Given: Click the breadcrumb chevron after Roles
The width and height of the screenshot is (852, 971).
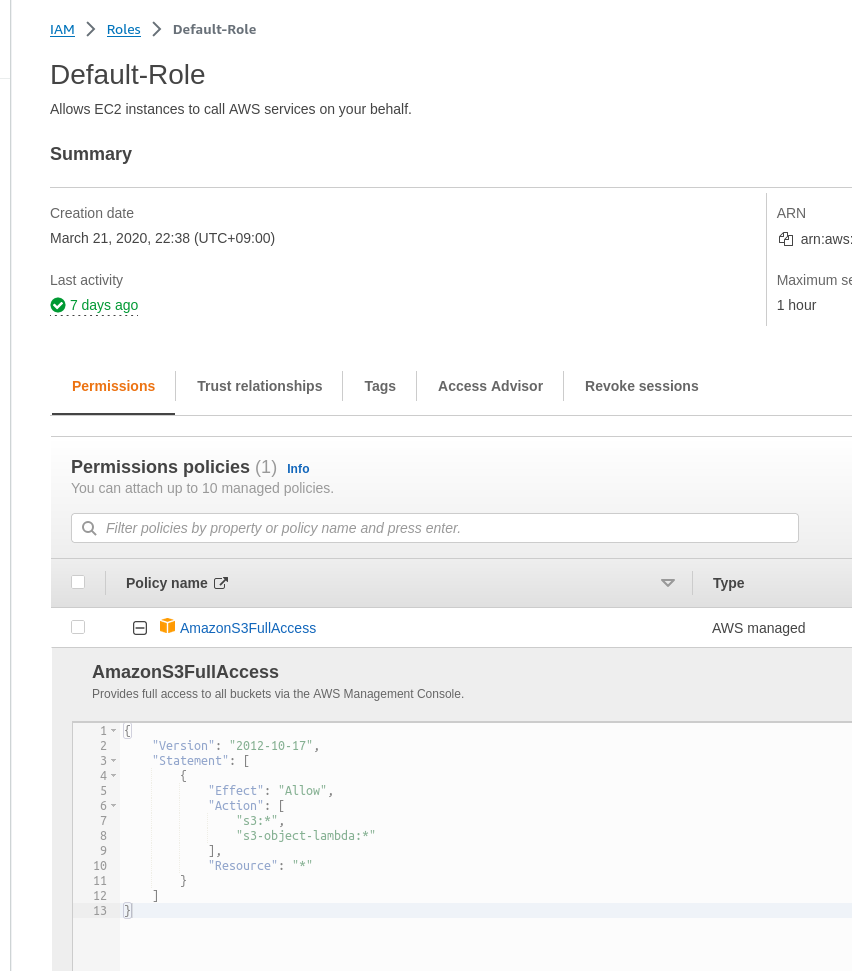Looking at the screenshot, I should [157, 29].
